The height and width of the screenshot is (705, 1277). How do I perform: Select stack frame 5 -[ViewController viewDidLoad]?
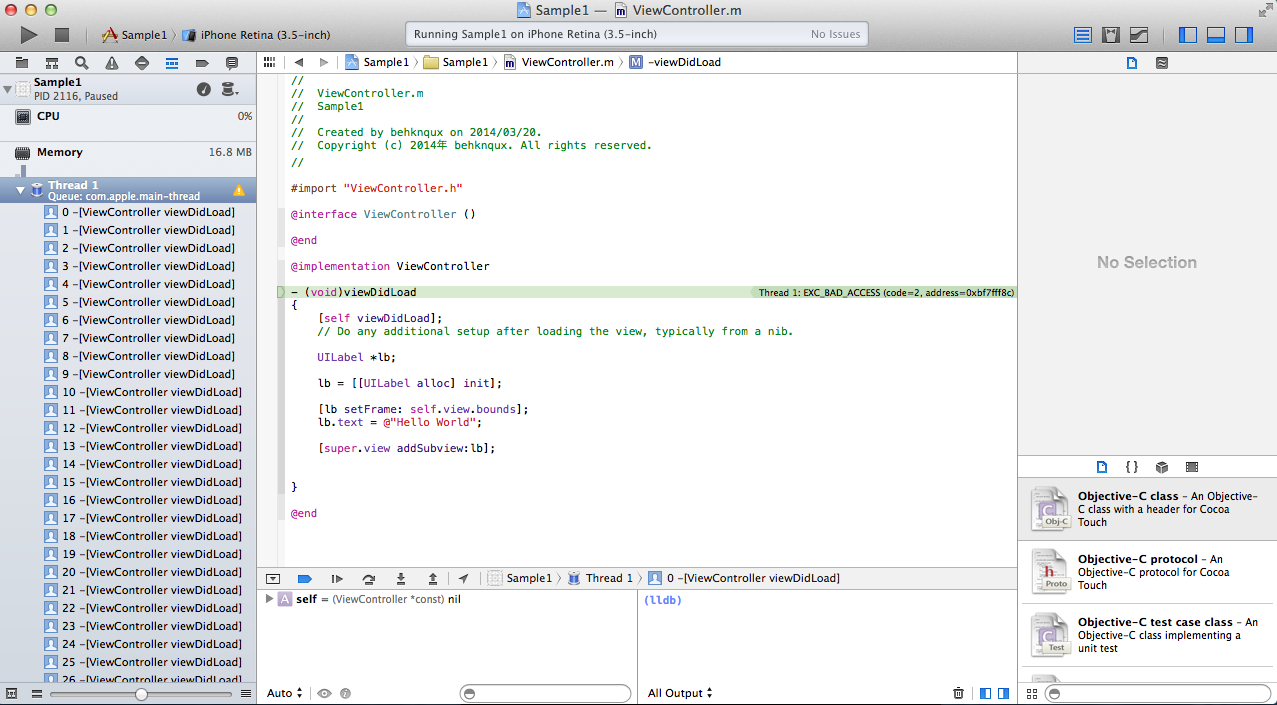pyautogui.click(x=148, y=302)
